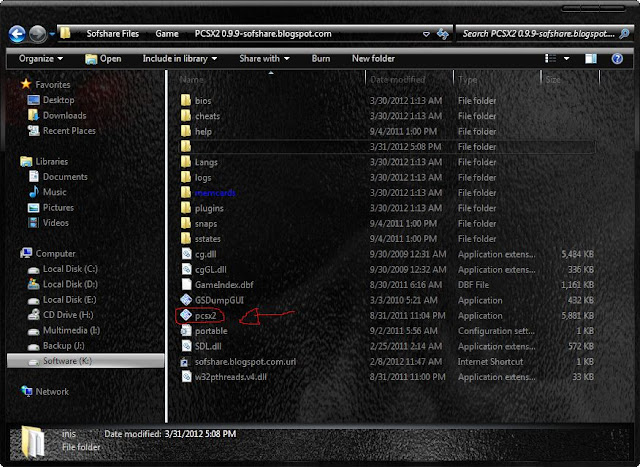The image size is (640, 467).
Task: Select the portable configuration file icon
Action: coord(186,331)
